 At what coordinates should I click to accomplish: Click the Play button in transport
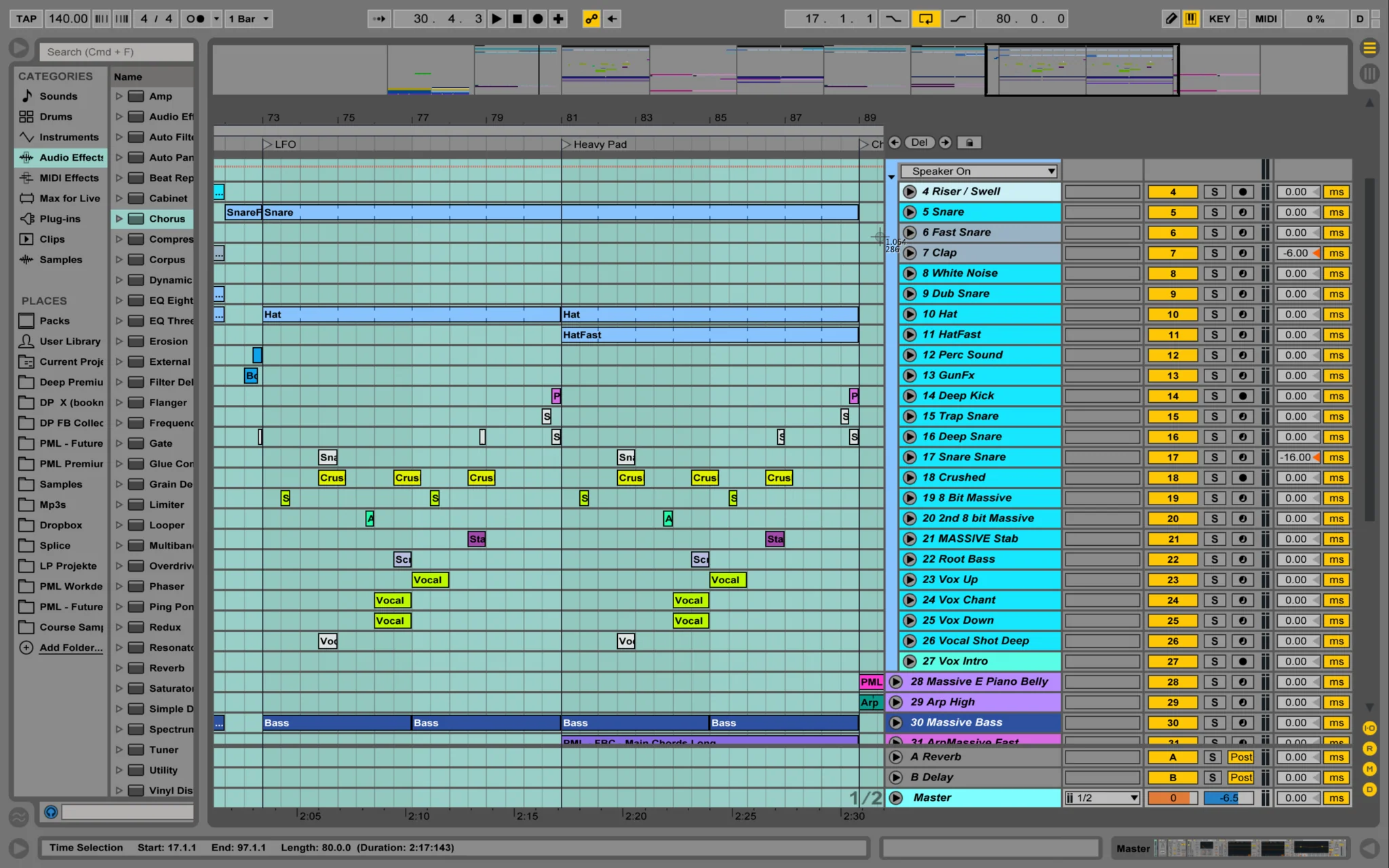(497, 19)
